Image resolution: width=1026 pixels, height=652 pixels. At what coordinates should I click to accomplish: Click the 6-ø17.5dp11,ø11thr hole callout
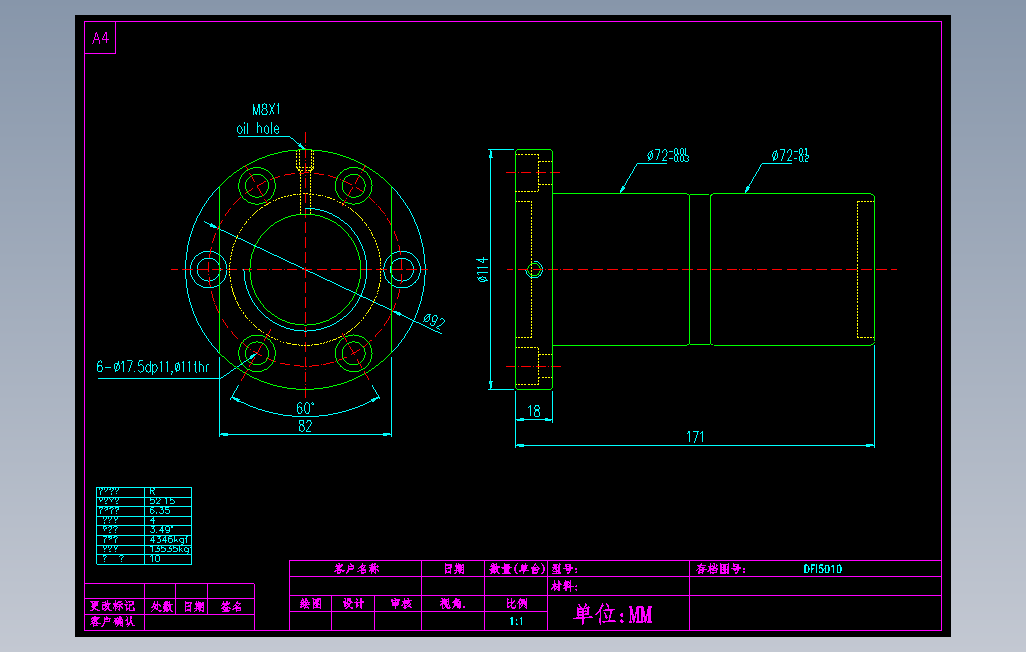pyautogui.click(x=152, y=367)
